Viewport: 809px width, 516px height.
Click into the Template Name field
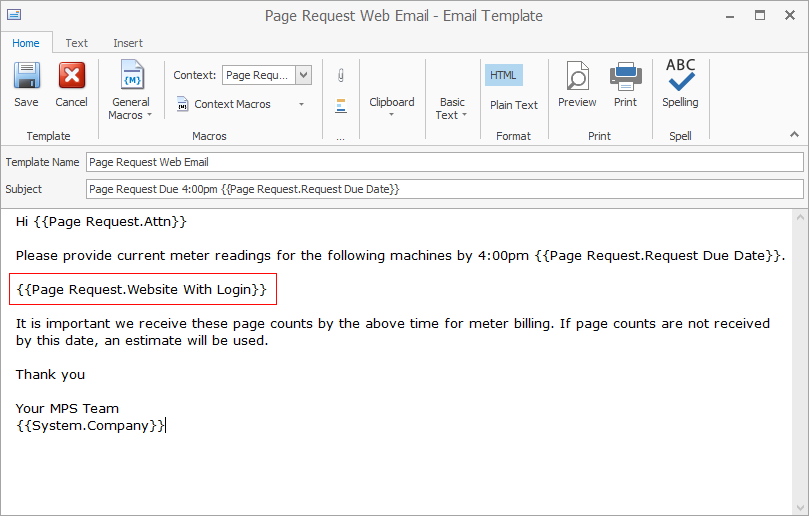444,162
